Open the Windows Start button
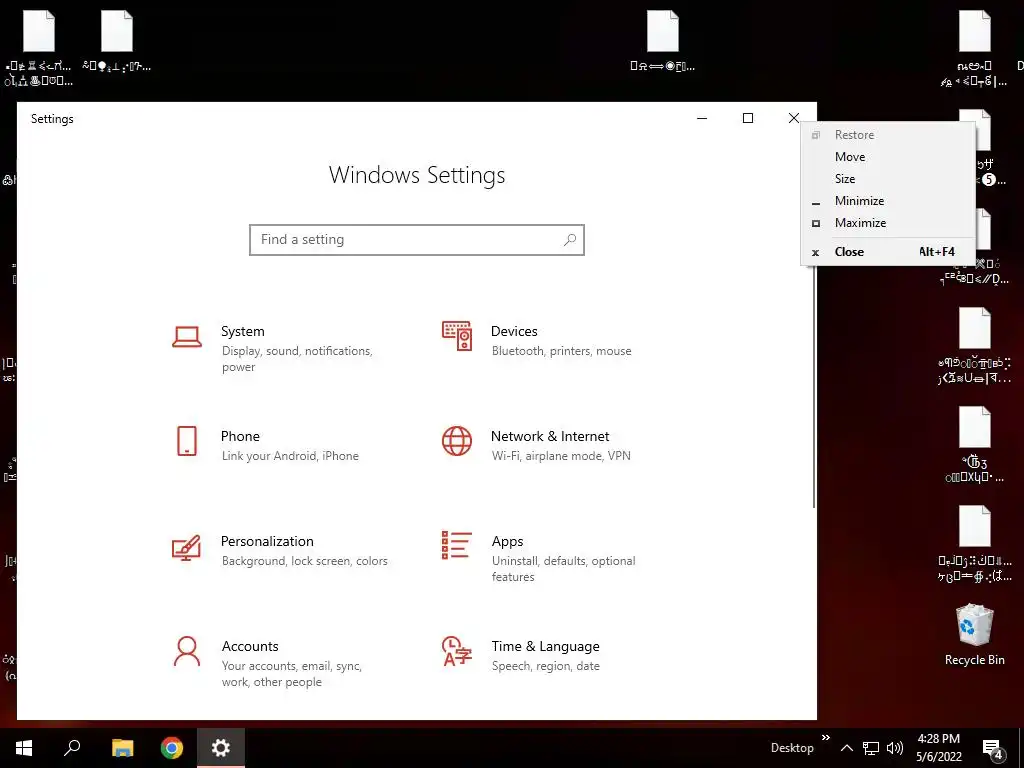This screenshot has width=1024, height=768. (24, 748)
